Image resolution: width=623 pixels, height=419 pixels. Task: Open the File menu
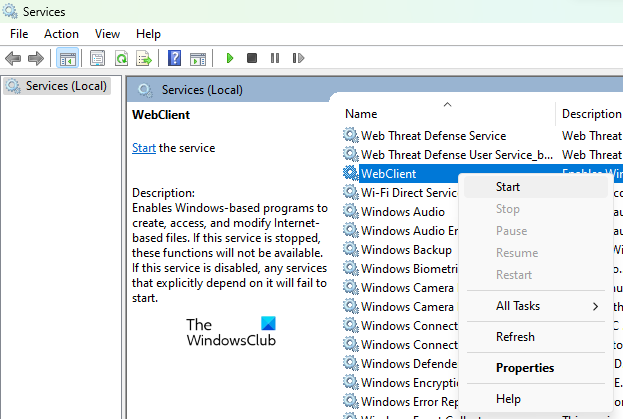[x=19, y=34]
